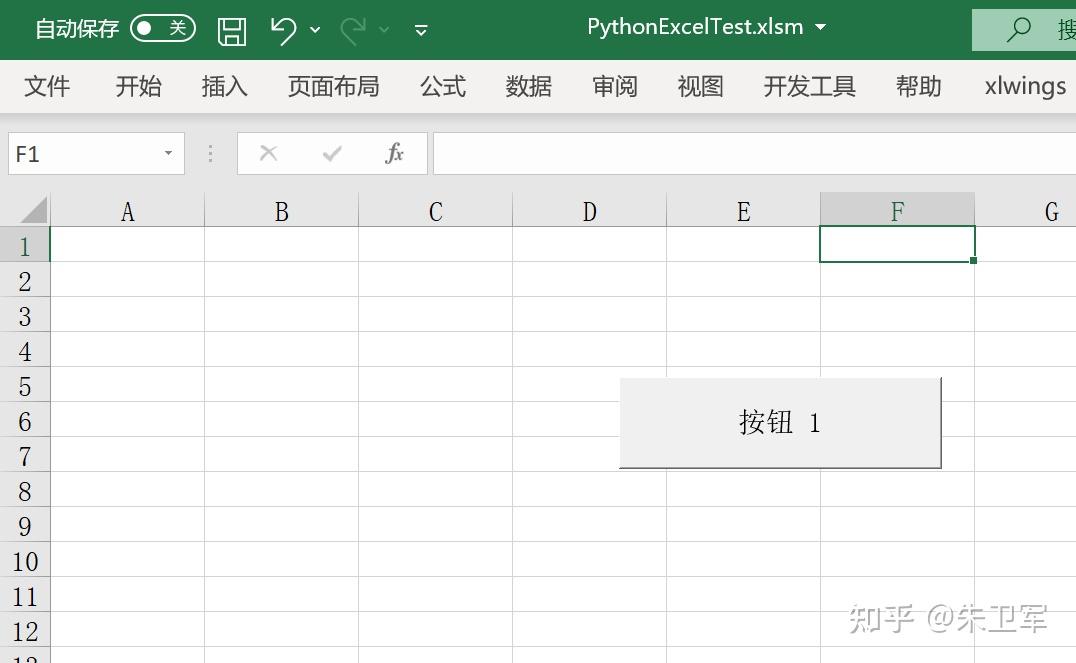The width and height of the screenshot is (1076, 663).
Task: Open the xlwings ribbon tab
Action: (1024, 87)
